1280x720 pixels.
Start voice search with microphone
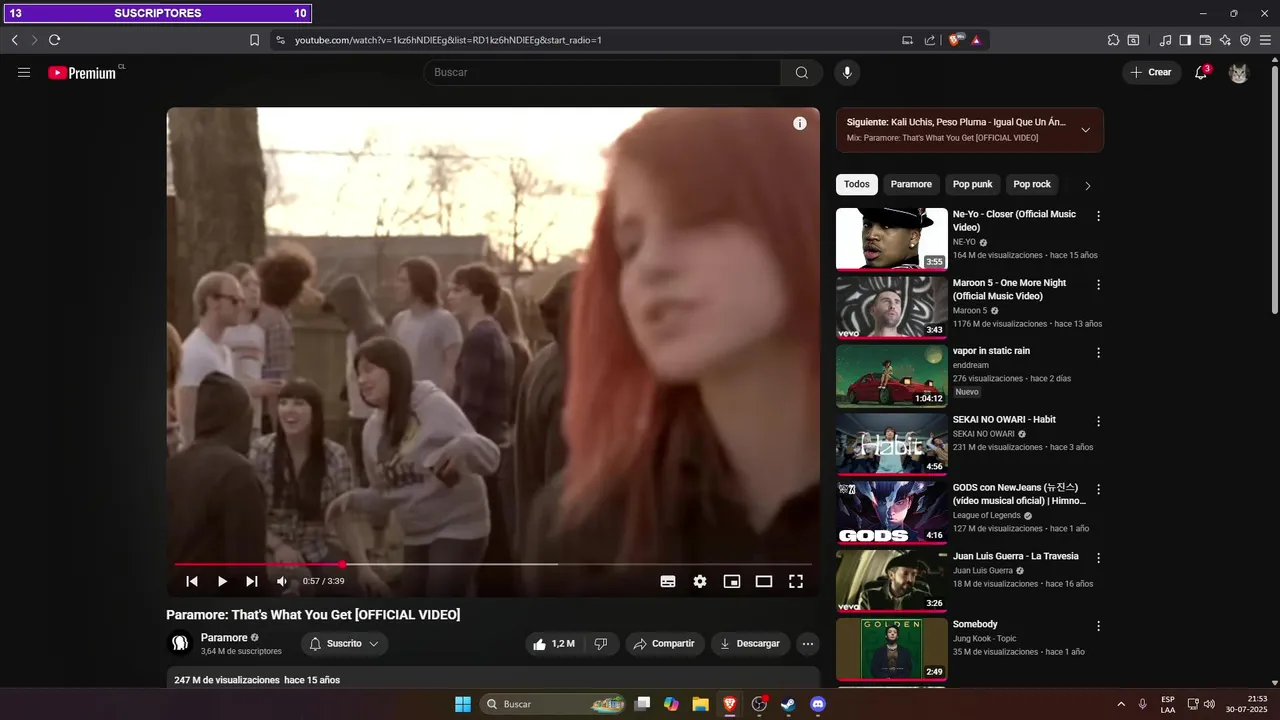pyautogui.click(x=847, y=72)
